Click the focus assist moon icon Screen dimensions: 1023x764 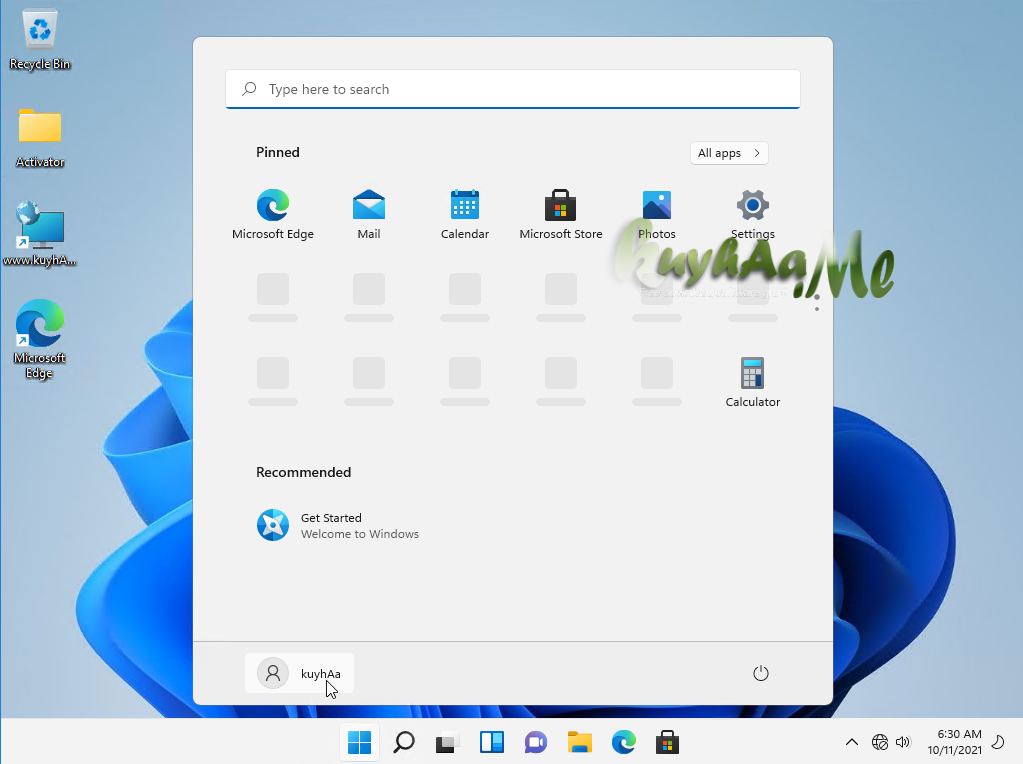click(998, 742)
